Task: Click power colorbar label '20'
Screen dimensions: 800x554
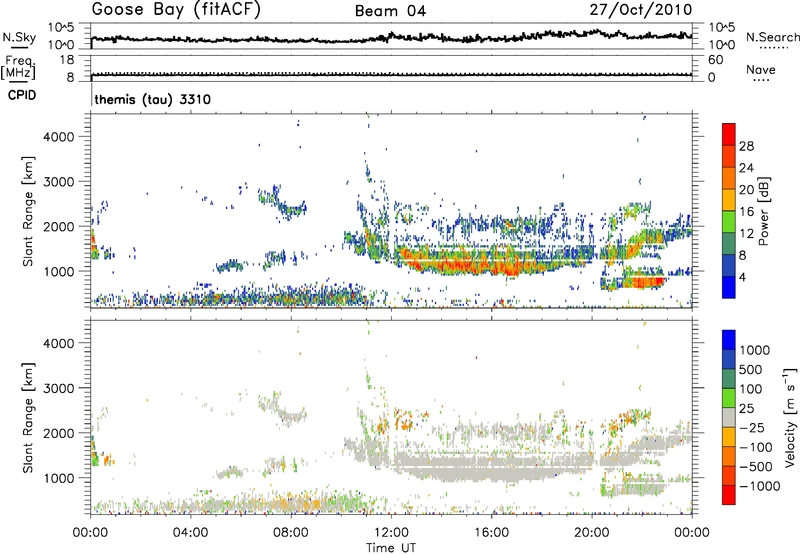Action: (746, 190)
